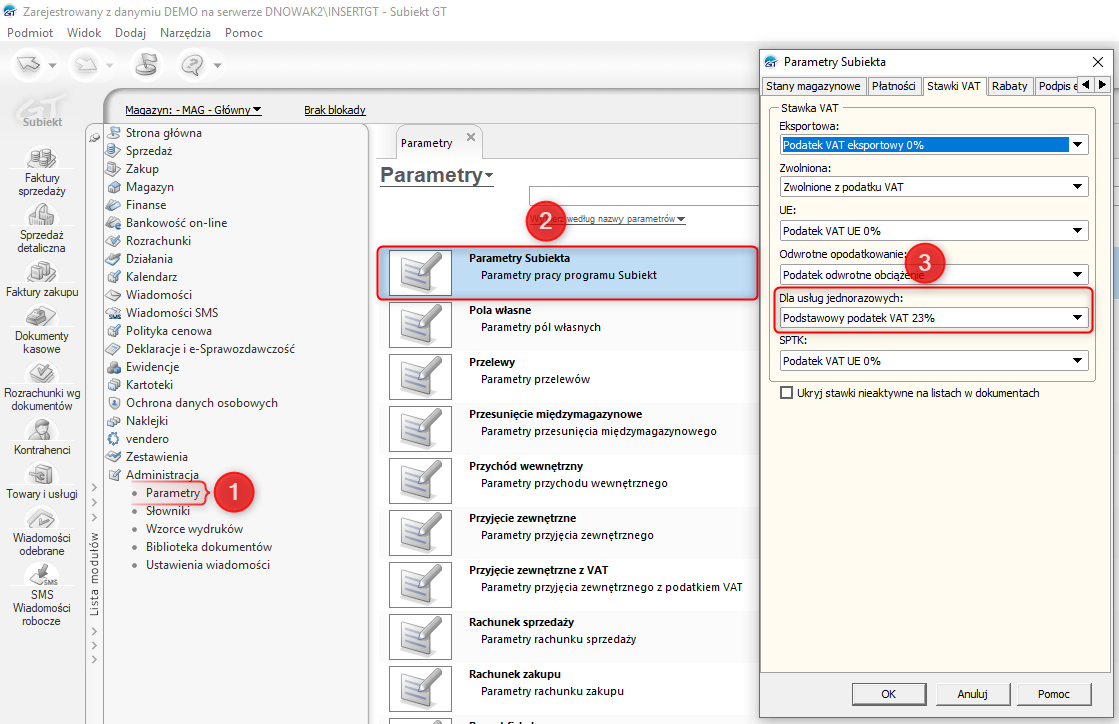Toggle Ukryj stawki nieaktywne checkbox

[786, 393]
